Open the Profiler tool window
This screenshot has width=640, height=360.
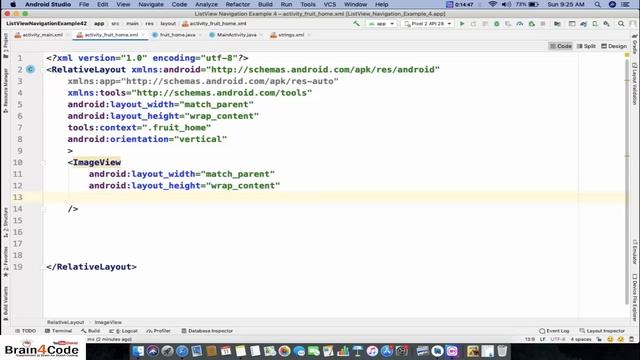pos(158,331)
